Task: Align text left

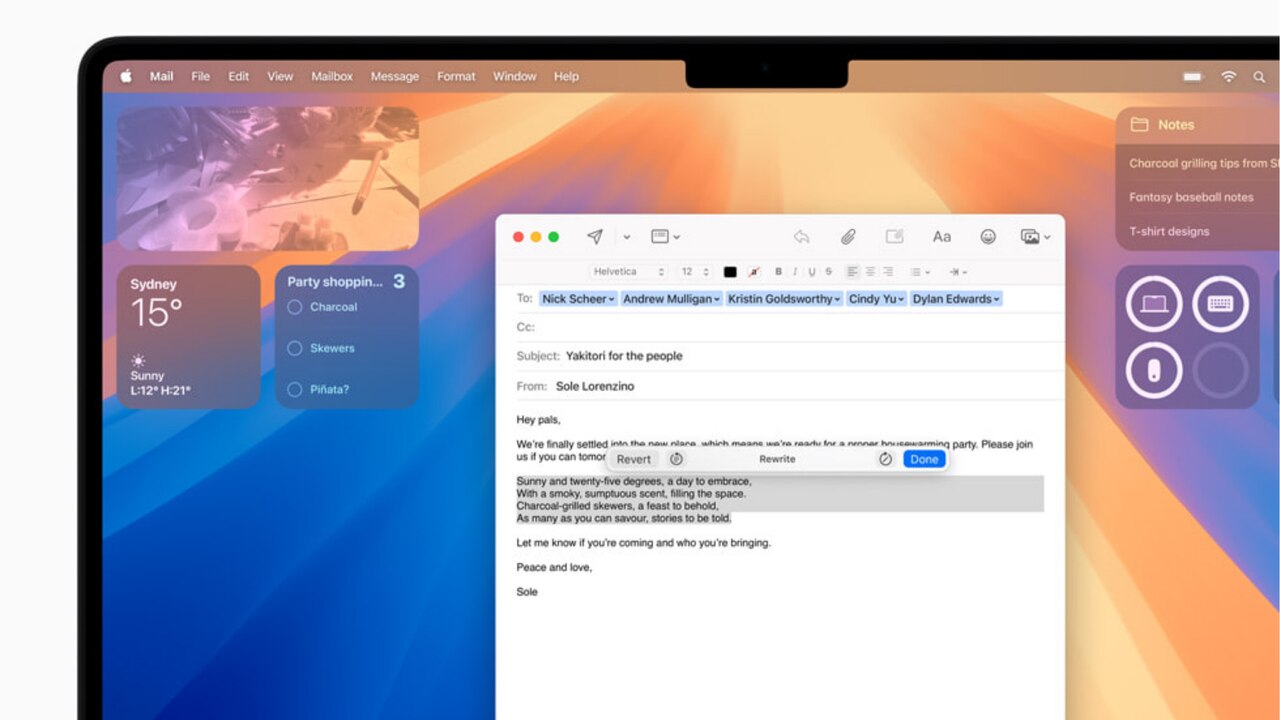Action: coord(853,272)
